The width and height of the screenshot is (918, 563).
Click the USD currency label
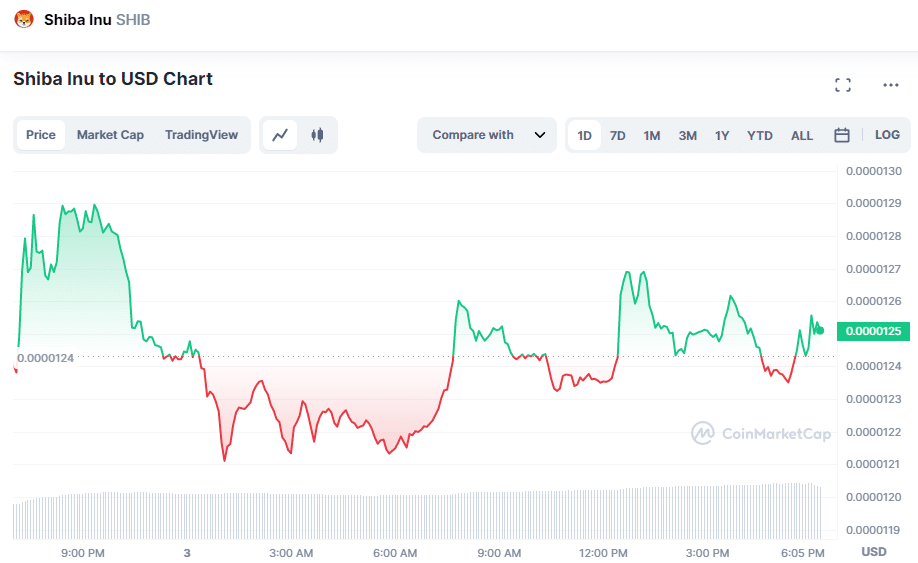pos(874,552)
